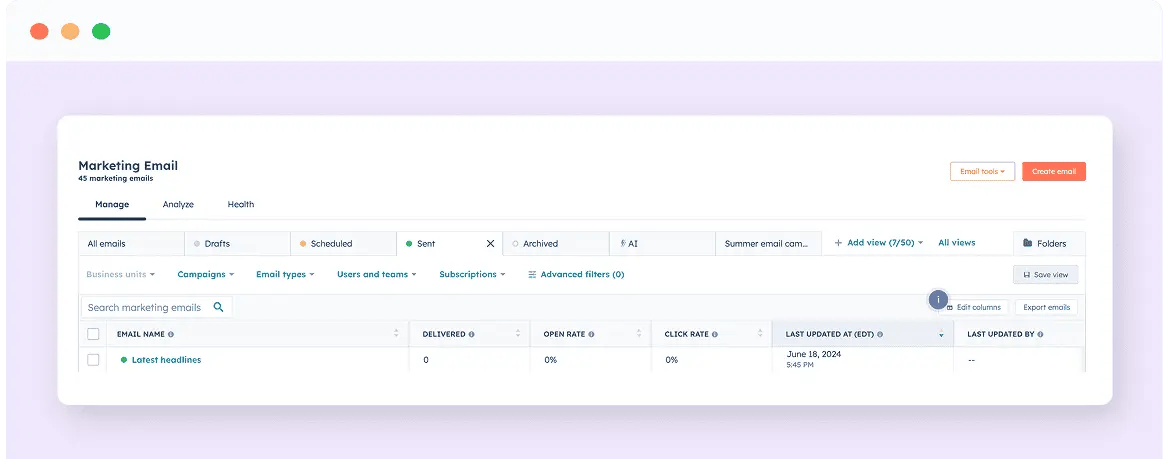Select the All emails view tab
The height and width of the screenshot is (459, 1168).
131,244
